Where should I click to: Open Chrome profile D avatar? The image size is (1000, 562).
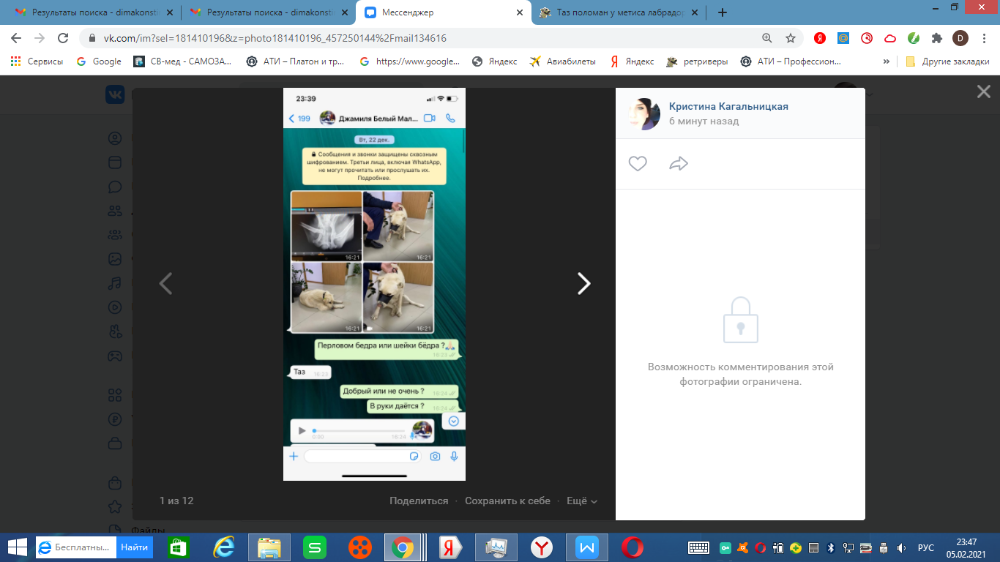pos(960,38)
